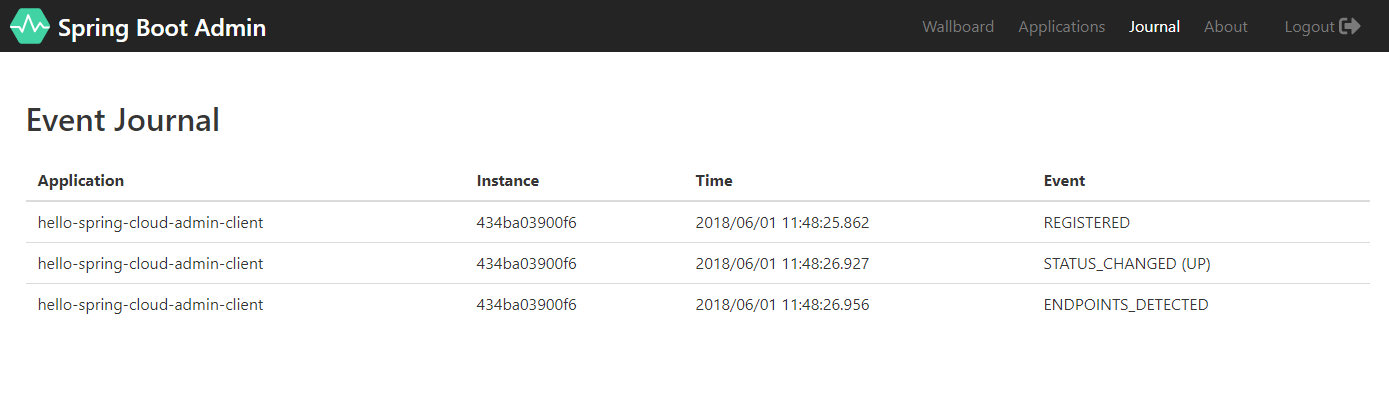Click the Spring Boot Admin brand title
The width and height of the screenshot is (1389, 405).
pyautogui.click(x=162, y=28)
